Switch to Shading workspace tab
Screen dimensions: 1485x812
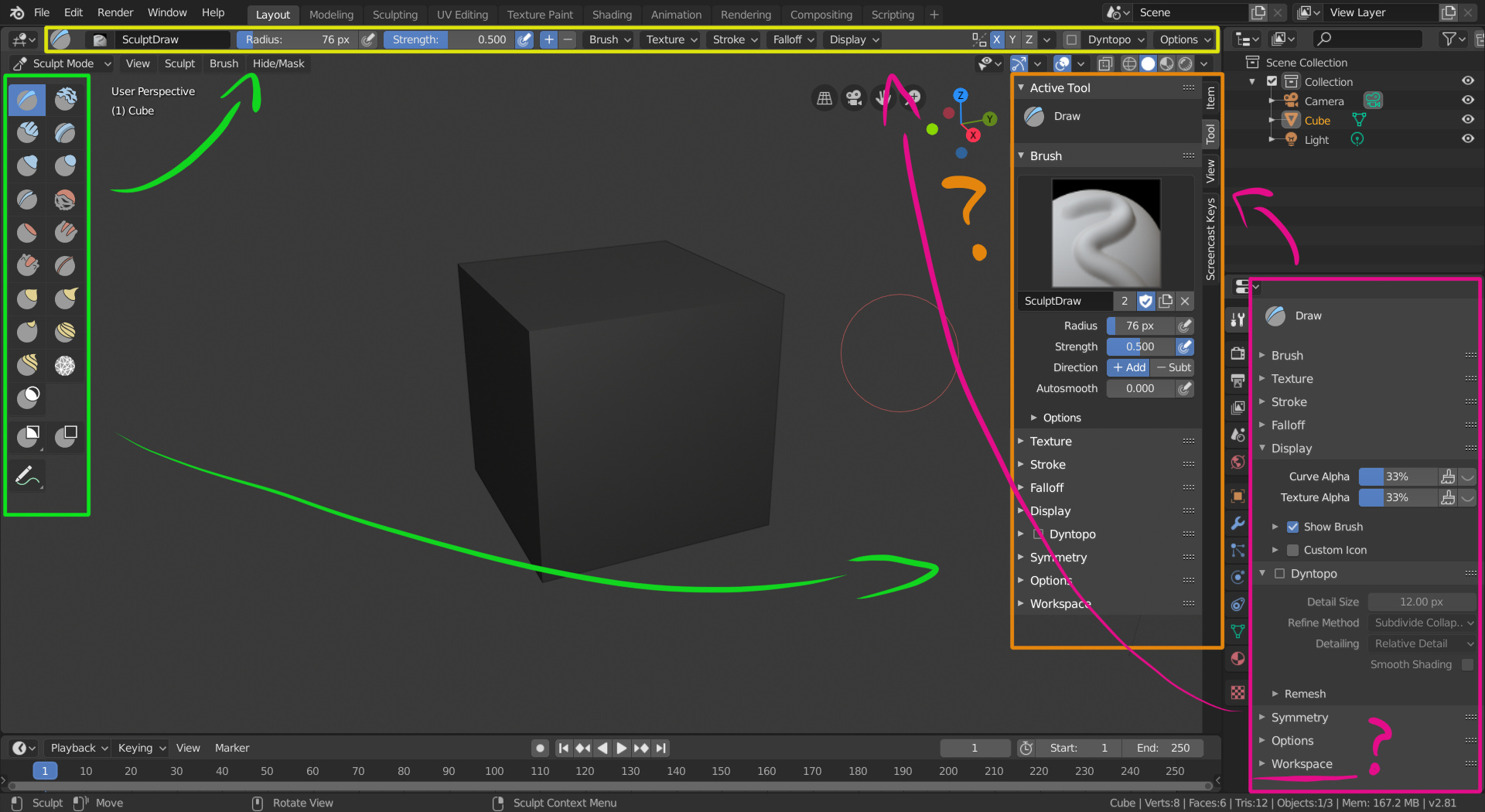click(612, 14)
